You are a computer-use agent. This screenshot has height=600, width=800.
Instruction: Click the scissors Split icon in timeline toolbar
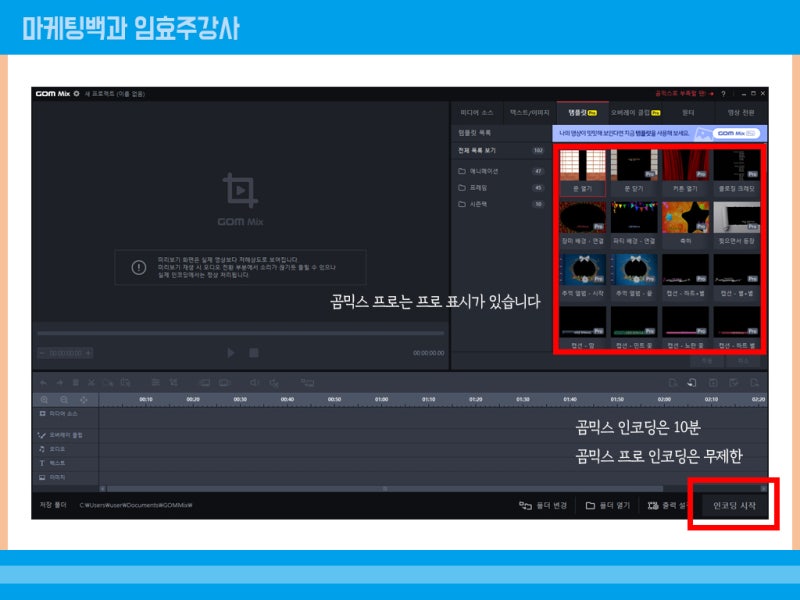[x=91, y=382]
